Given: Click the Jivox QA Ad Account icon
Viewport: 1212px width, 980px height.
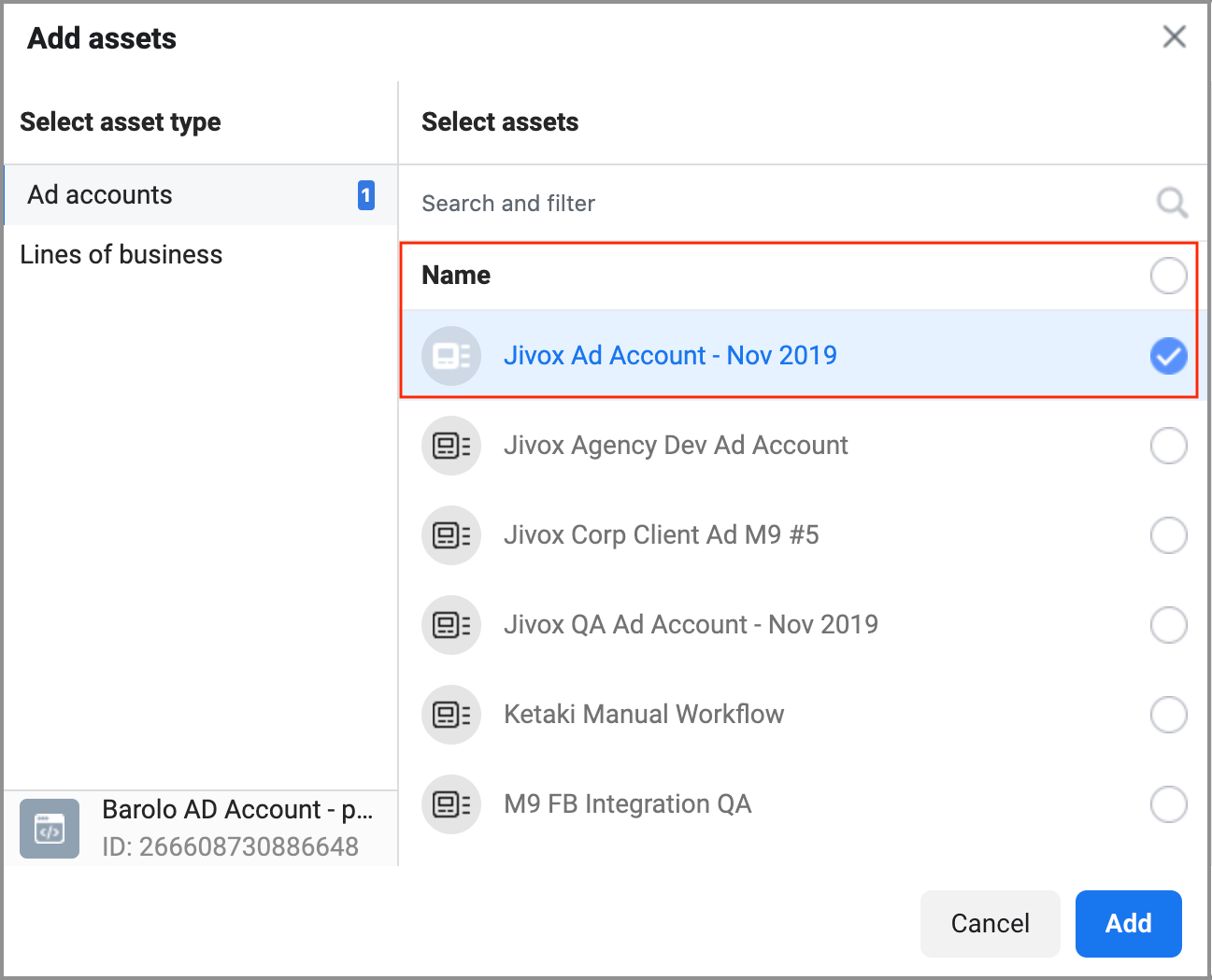Looking at the screenshot, I should pyautogui.click(x=451, y=625).
